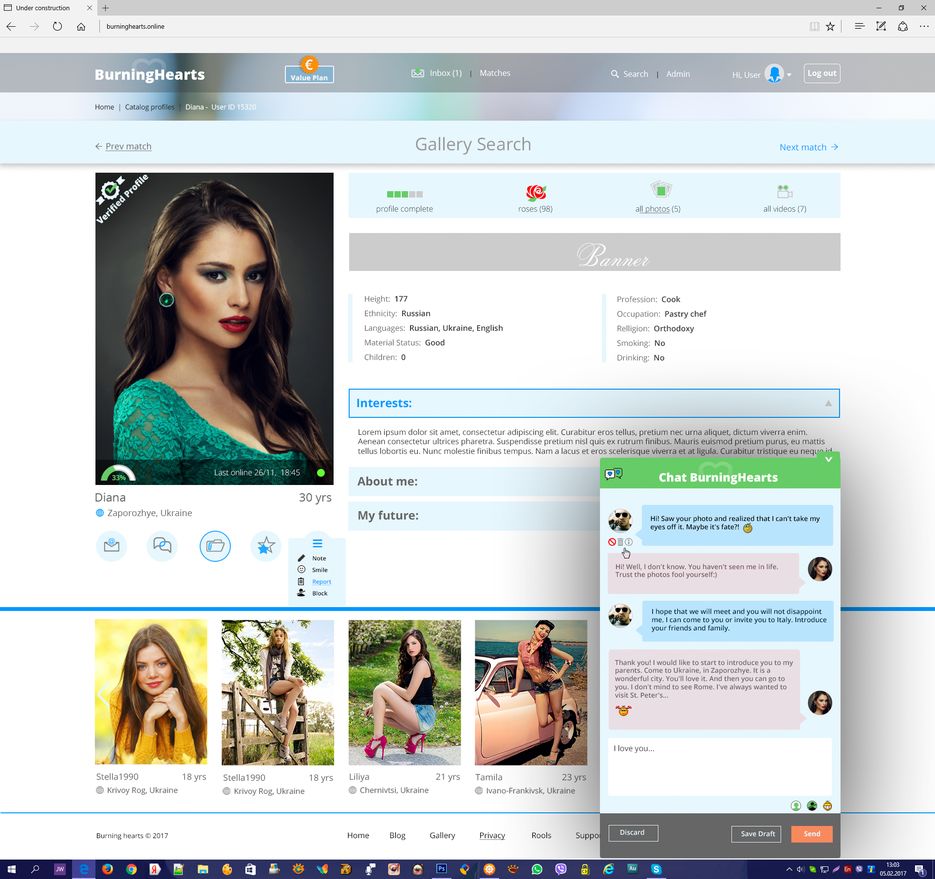Click the profile complete progress bar

[x=405, y=194]
